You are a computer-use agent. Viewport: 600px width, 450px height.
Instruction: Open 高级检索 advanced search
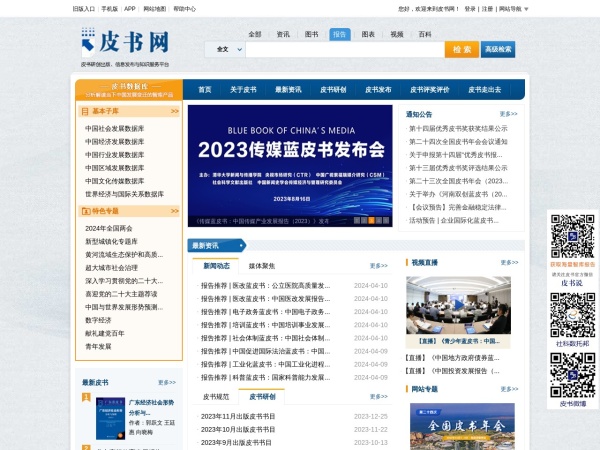tap(498, 49)
